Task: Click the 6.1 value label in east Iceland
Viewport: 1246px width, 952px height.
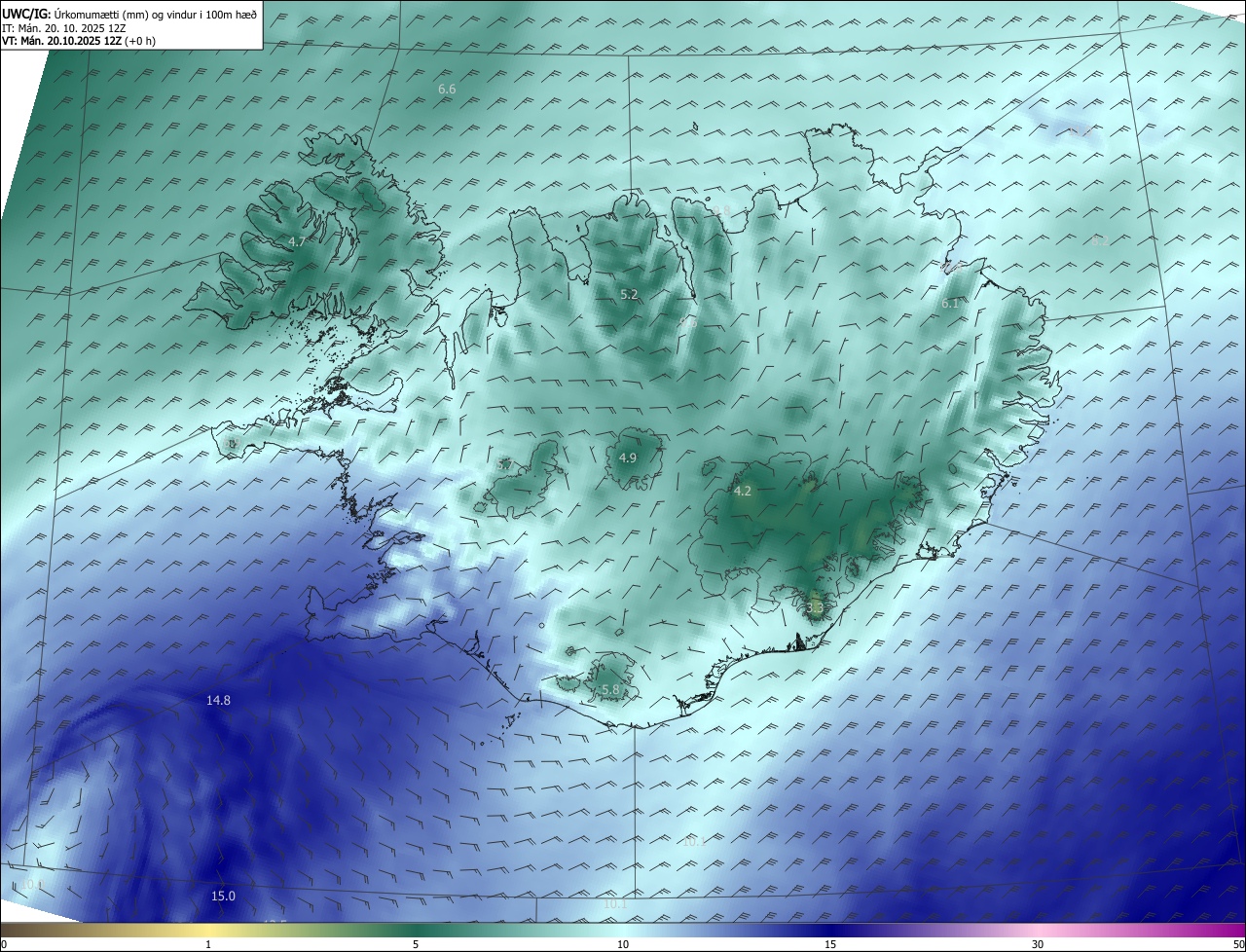Action: point(950,304)
